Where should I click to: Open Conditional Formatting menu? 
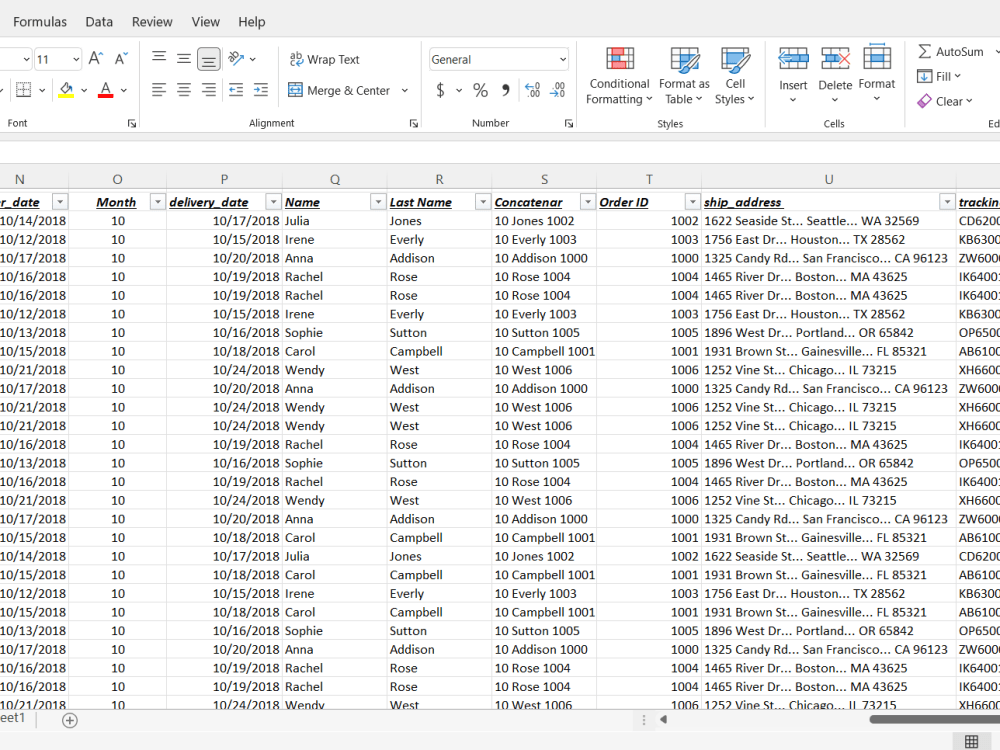[619, 76]
